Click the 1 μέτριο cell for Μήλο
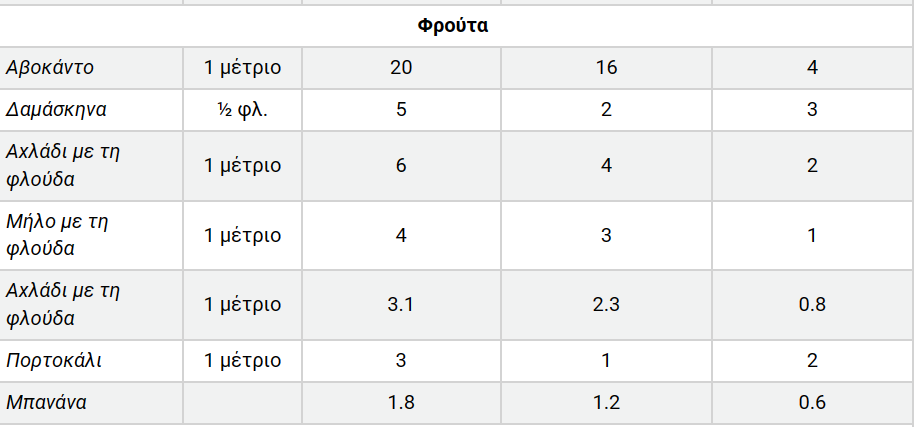 pyautogui.click(x=242, y=235)
